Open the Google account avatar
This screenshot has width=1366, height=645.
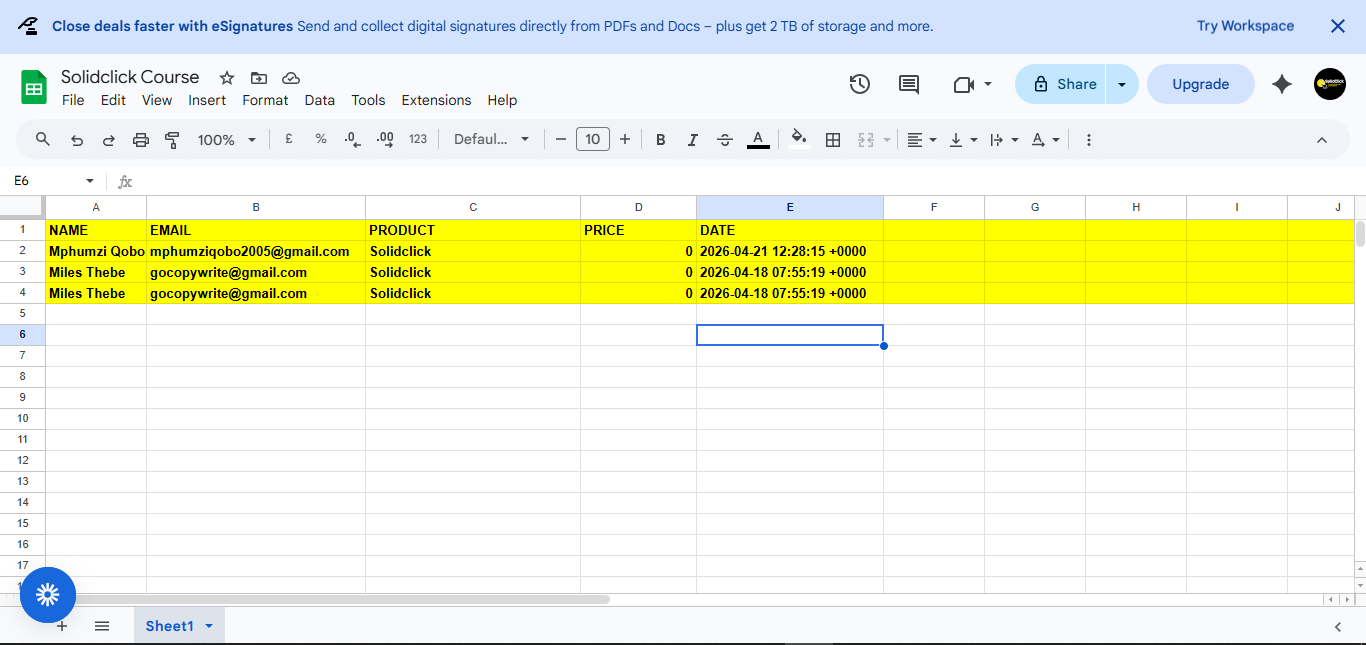coord(1330,84)
